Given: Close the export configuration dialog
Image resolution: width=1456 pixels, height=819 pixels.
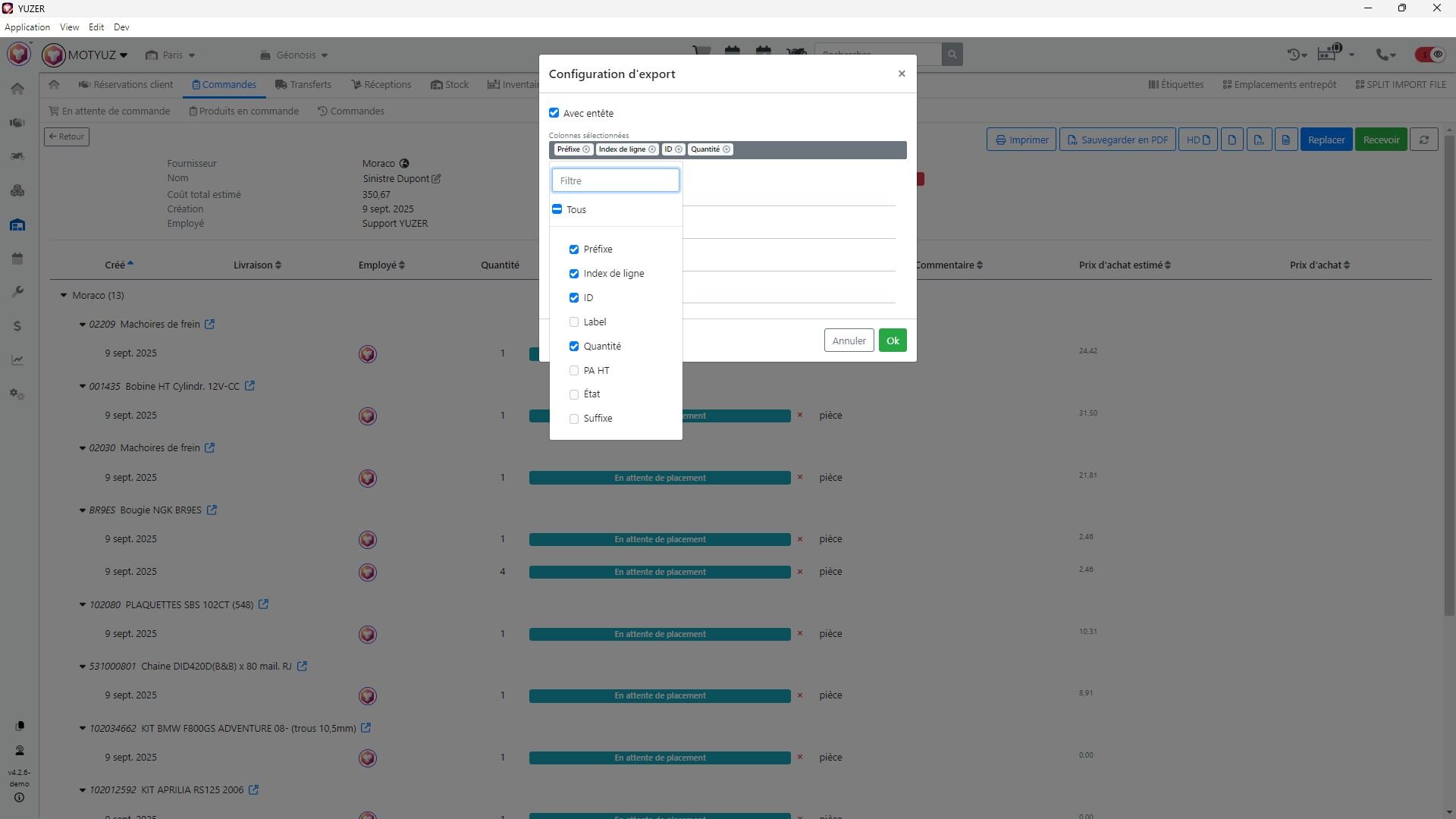Looking at the screenshot, I should tap(902, 74).
